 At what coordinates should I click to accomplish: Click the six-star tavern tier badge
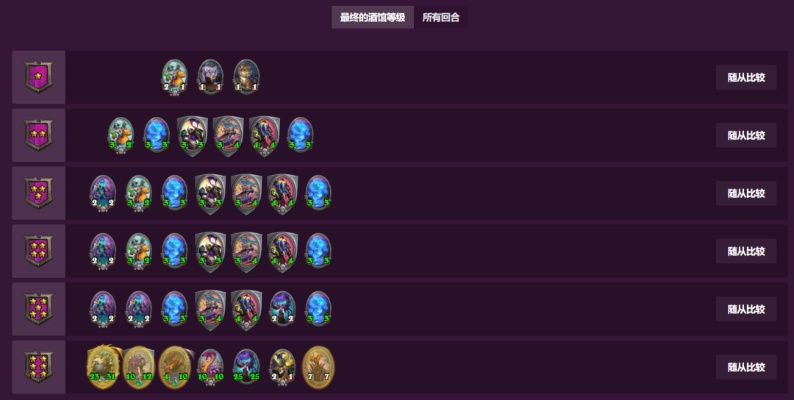38,367
